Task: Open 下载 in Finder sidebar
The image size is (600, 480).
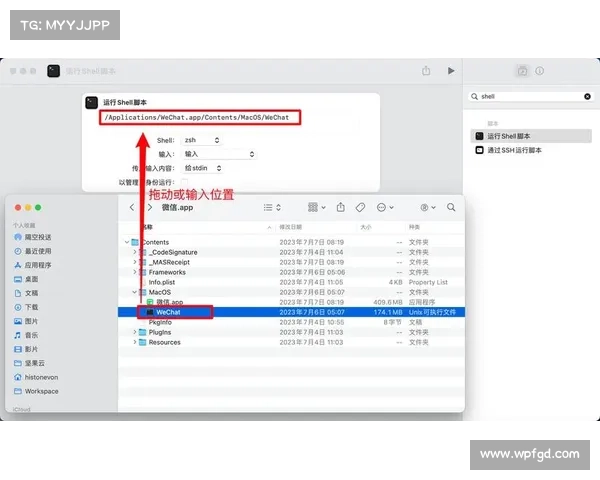Action: 32,307
